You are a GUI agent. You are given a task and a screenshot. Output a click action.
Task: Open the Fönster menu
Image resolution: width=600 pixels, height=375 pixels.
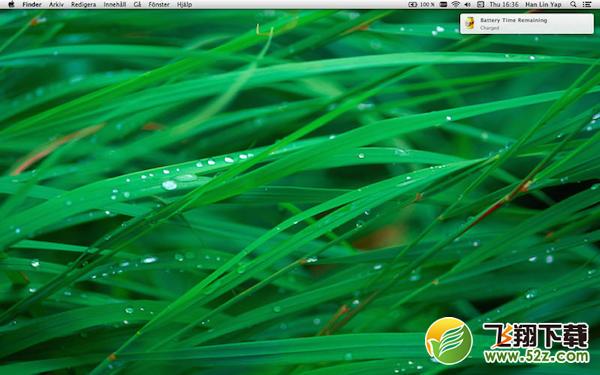(159, 5)
